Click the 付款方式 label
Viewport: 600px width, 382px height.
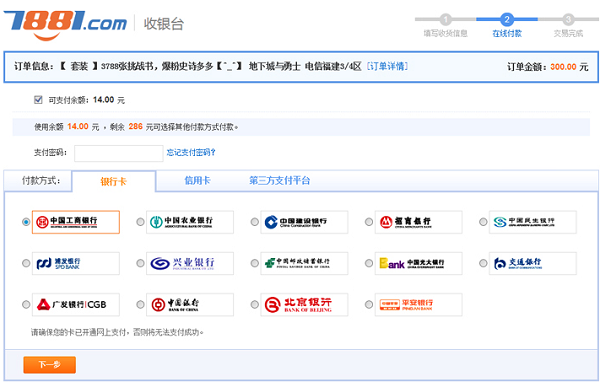pyautogui.click(x=41, y=180)
